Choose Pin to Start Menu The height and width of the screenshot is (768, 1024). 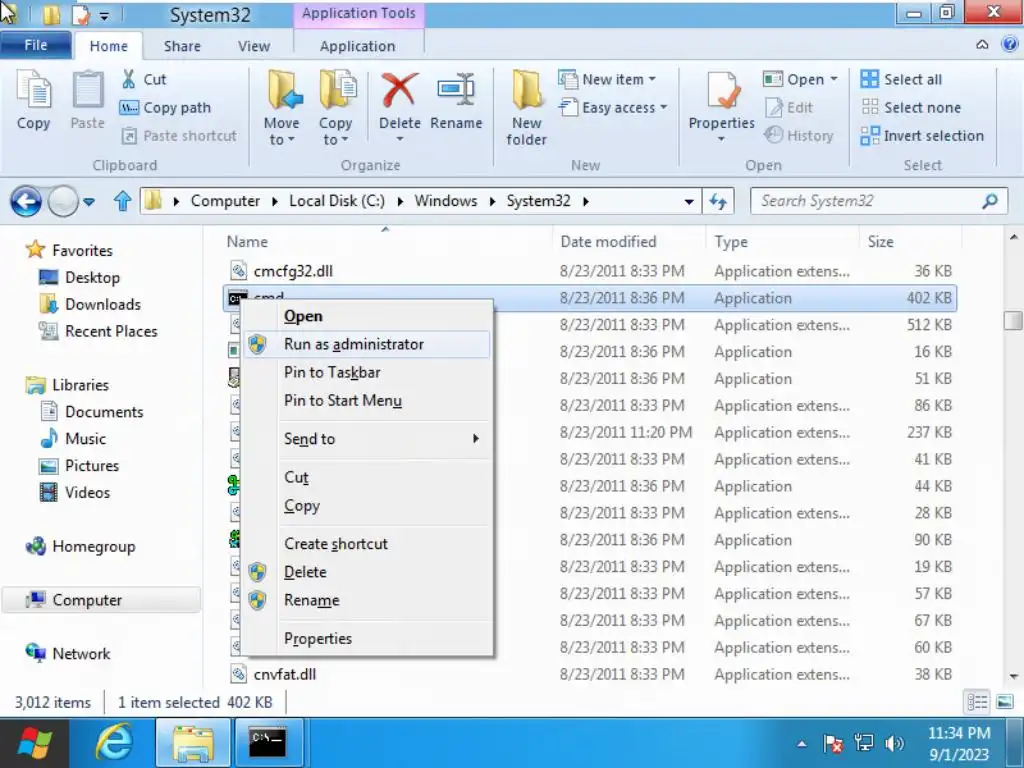click(x=366, y=400)
